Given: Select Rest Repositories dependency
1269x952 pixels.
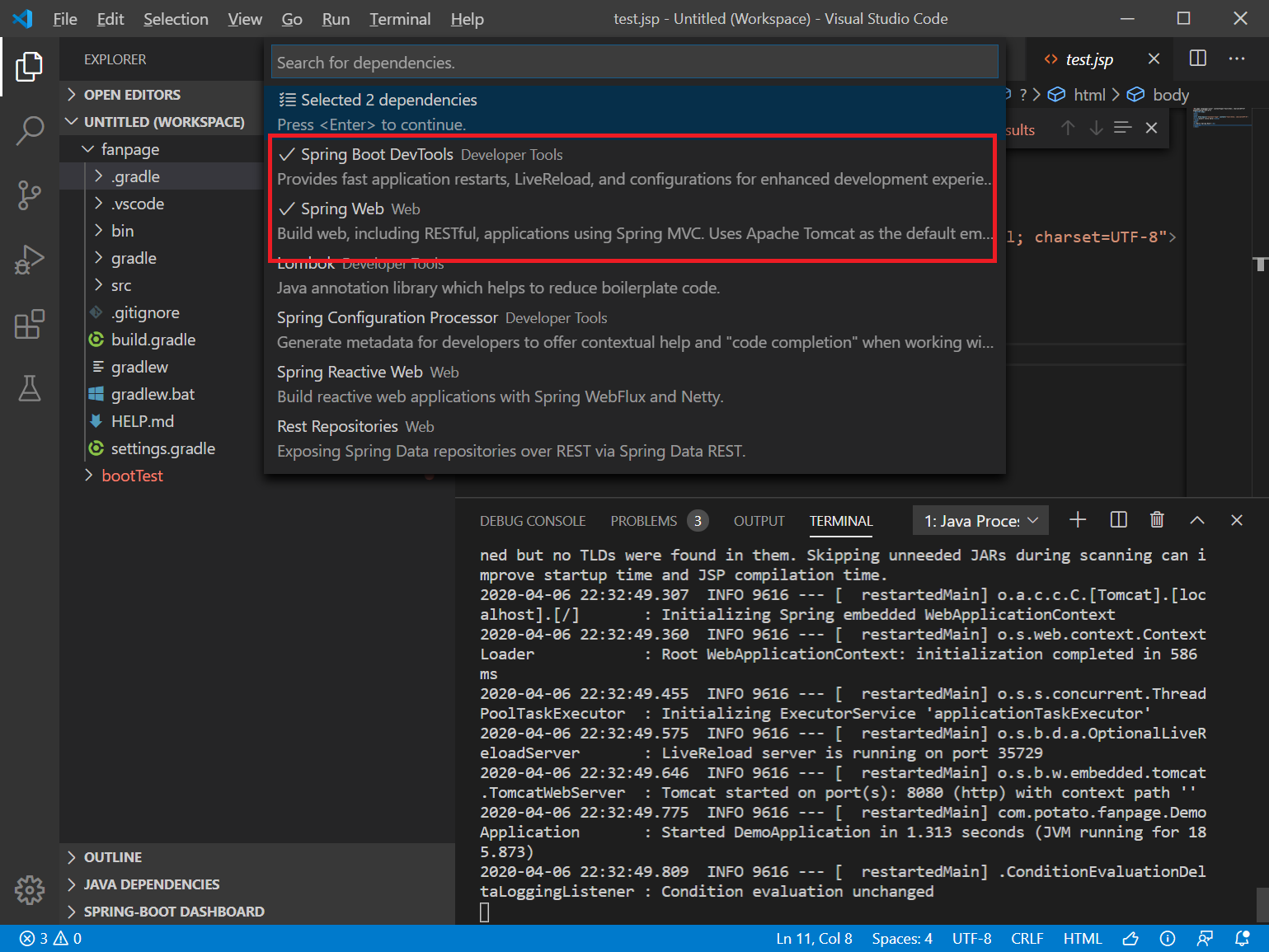Looking at the screenshot, I should pyautogui.click(x=635, y=438).
